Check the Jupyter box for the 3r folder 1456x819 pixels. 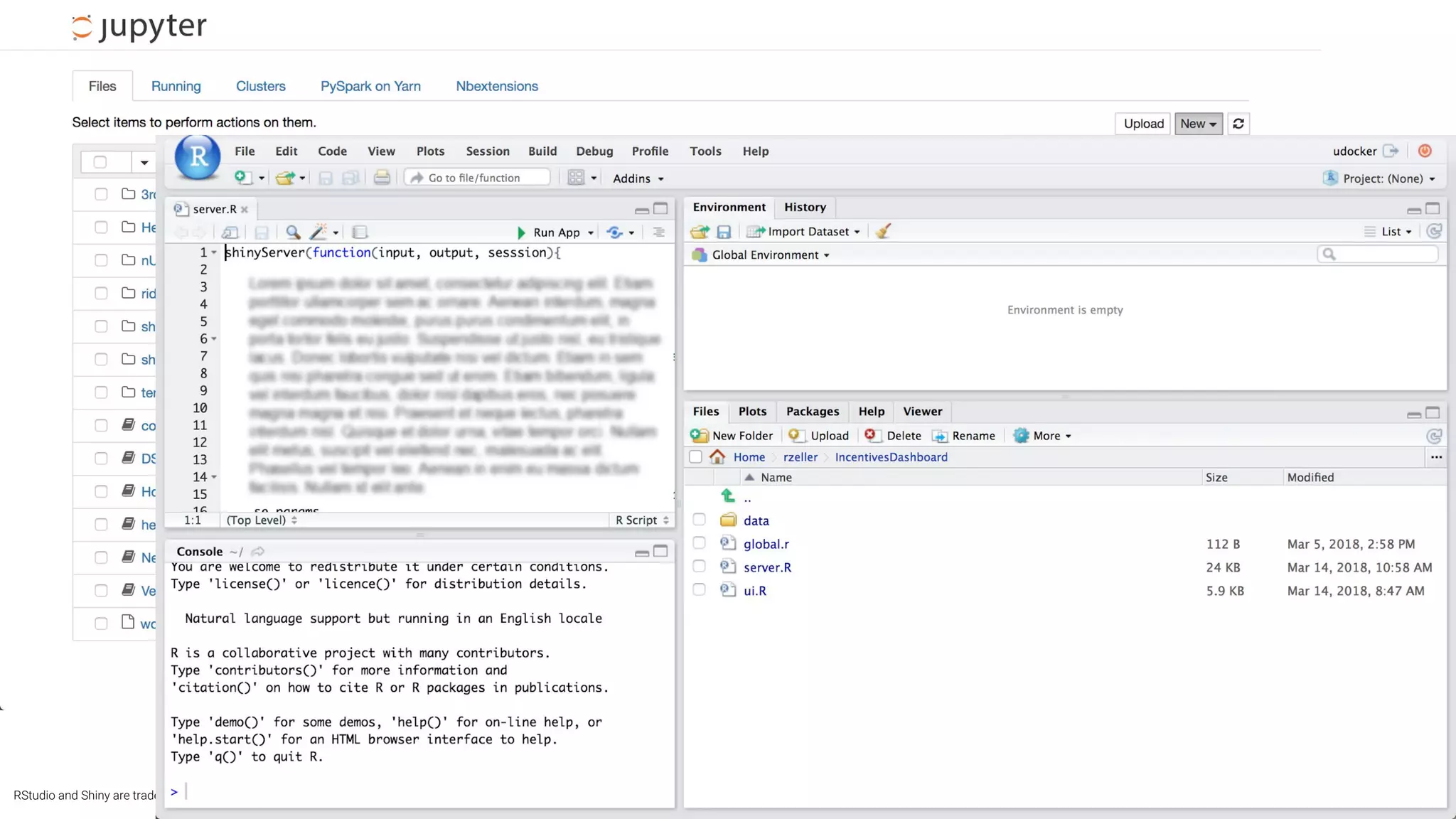[101, 194]
